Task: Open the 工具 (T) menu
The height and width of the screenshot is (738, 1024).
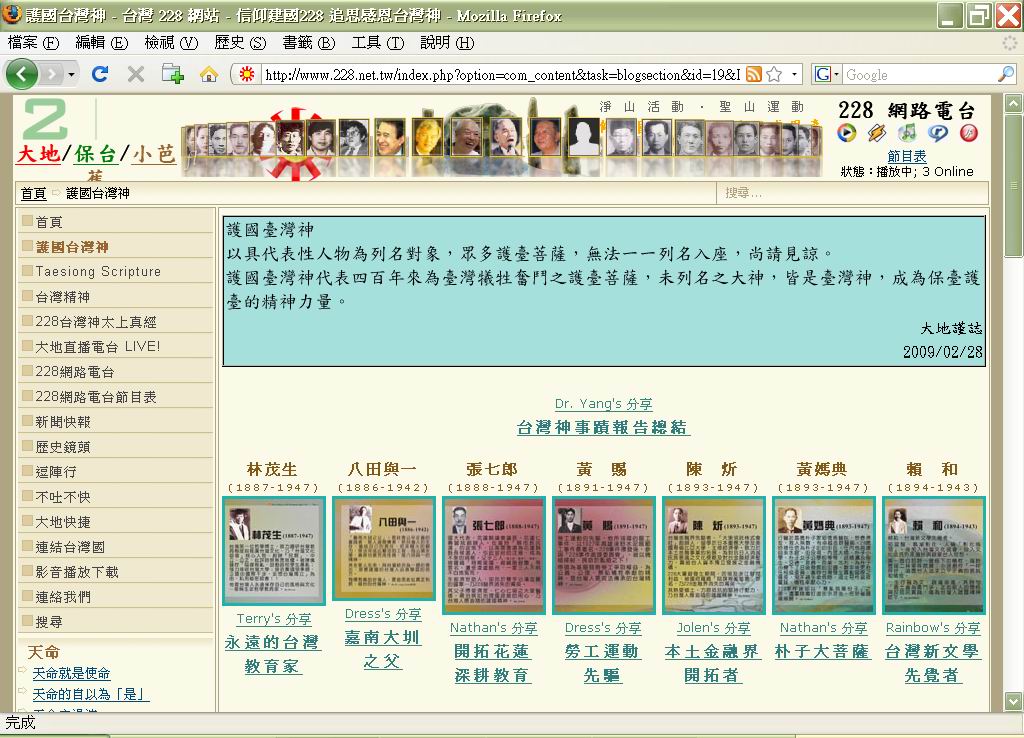Action: tap(377, 43)
